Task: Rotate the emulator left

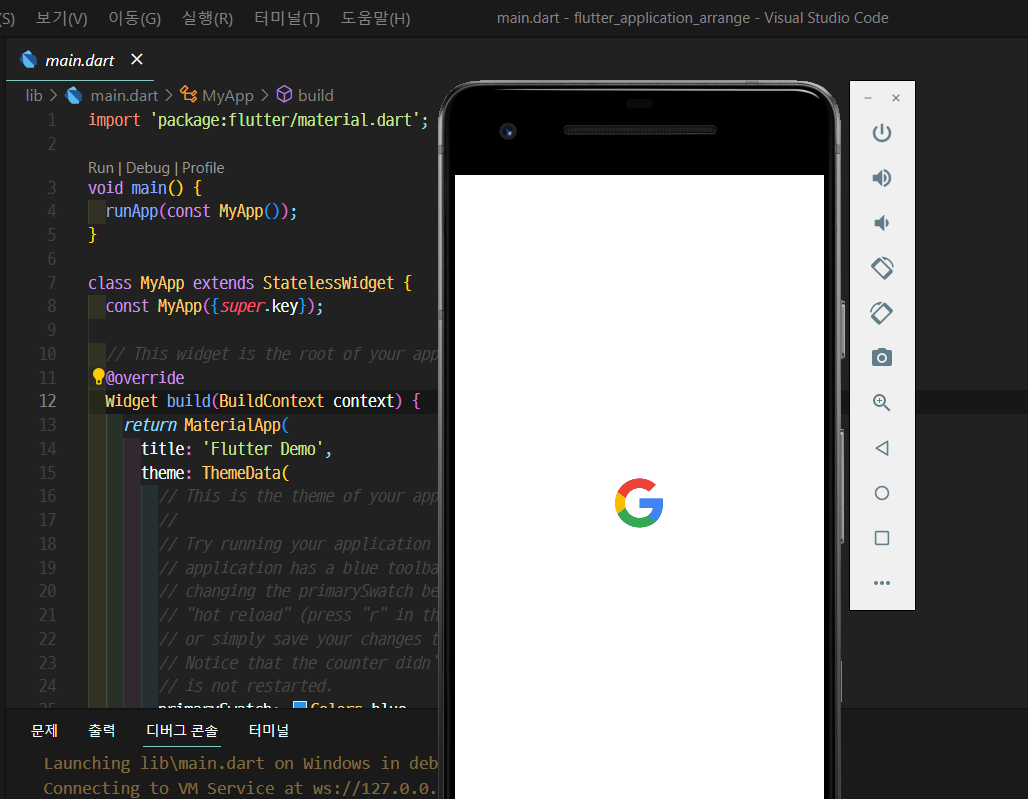Action: tap(882, 267)
